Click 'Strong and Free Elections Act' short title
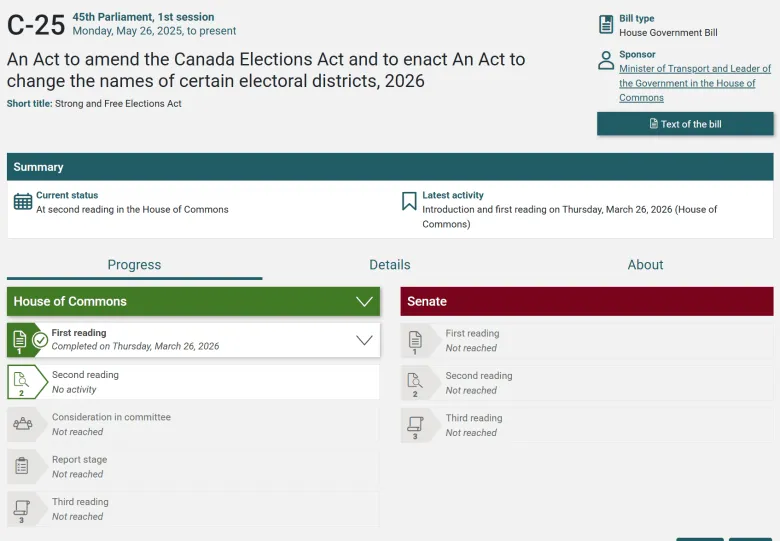Image resolution: width=780 pixels, height=541 pixels. tap(118, 103)
